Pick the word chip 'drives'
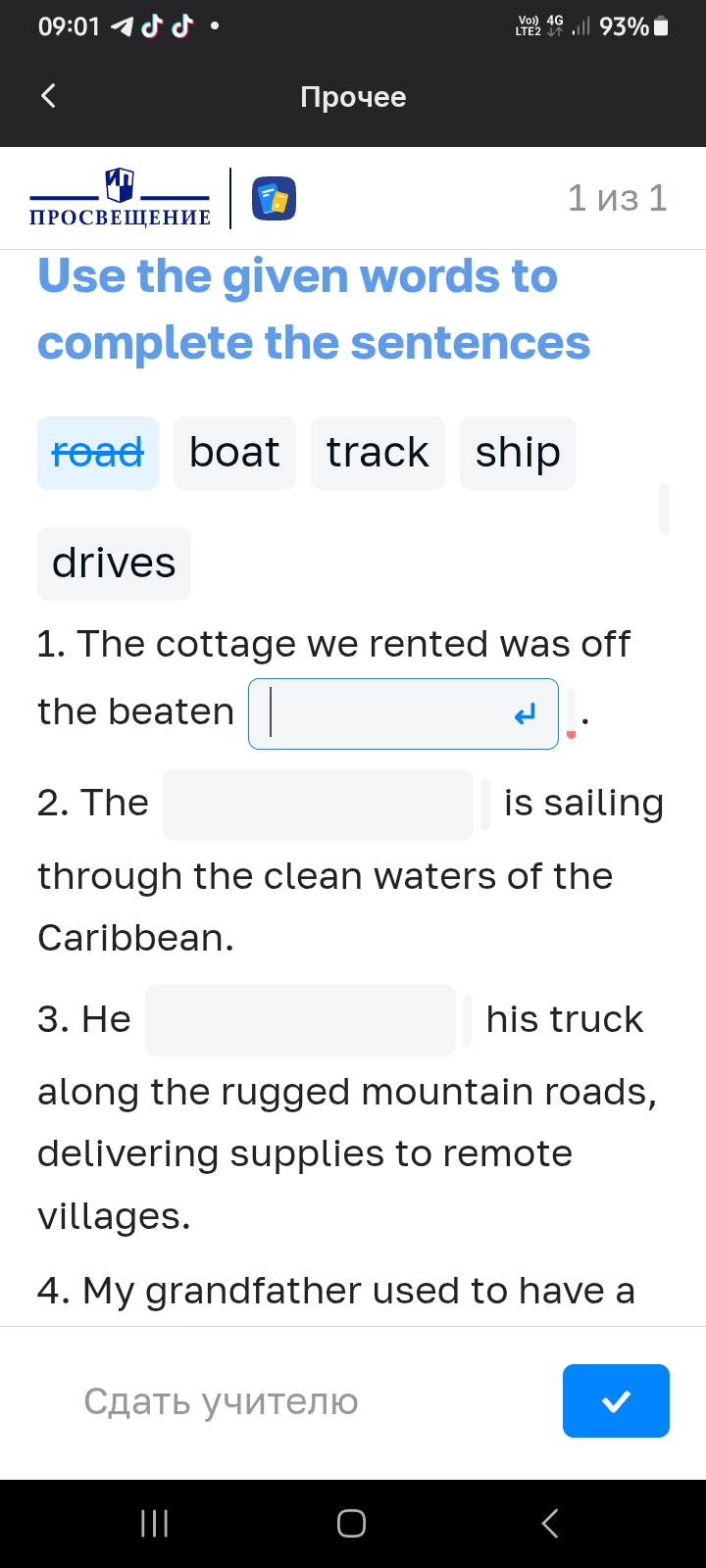Screen dimensions: 706x1568 (x=114, y=563)
